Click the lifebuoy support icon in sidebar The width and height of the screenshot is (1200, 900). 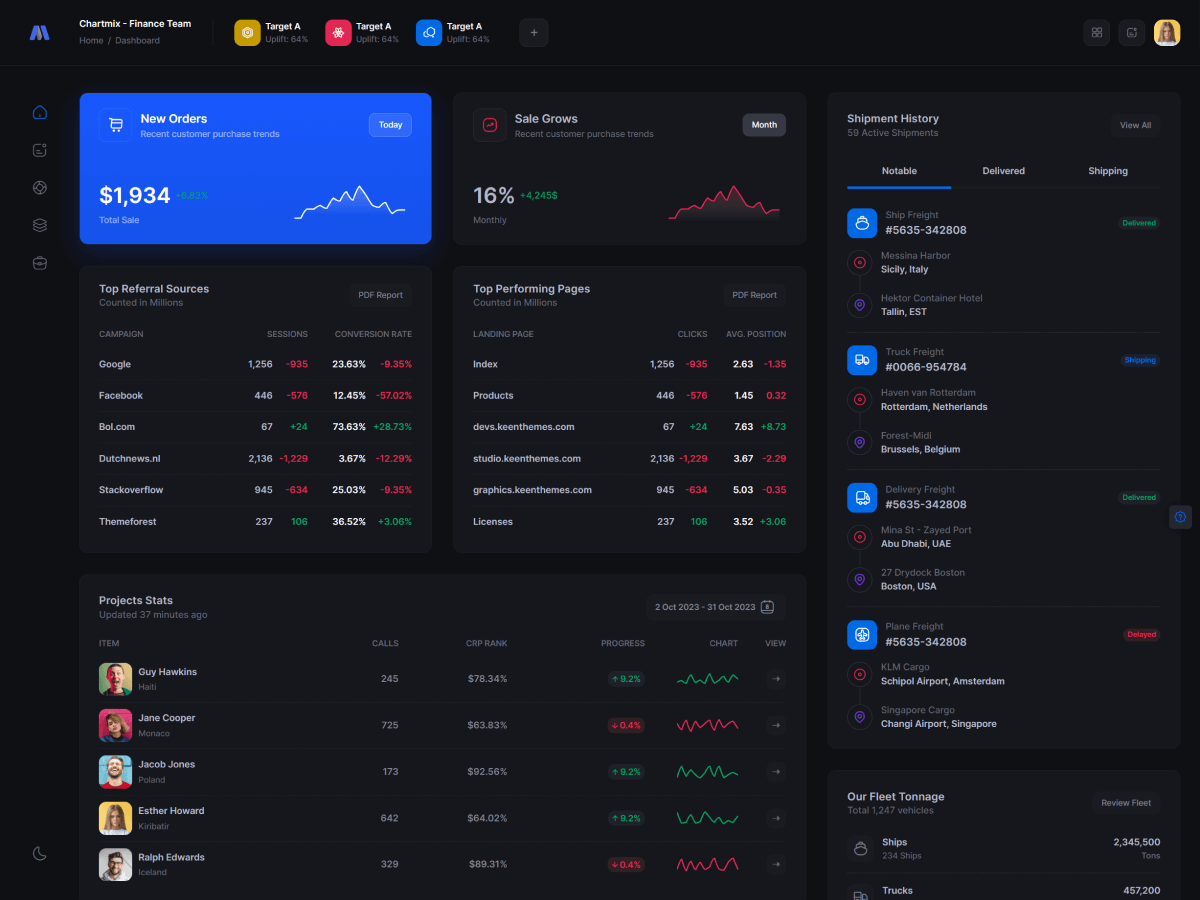[x=40, y=187]
